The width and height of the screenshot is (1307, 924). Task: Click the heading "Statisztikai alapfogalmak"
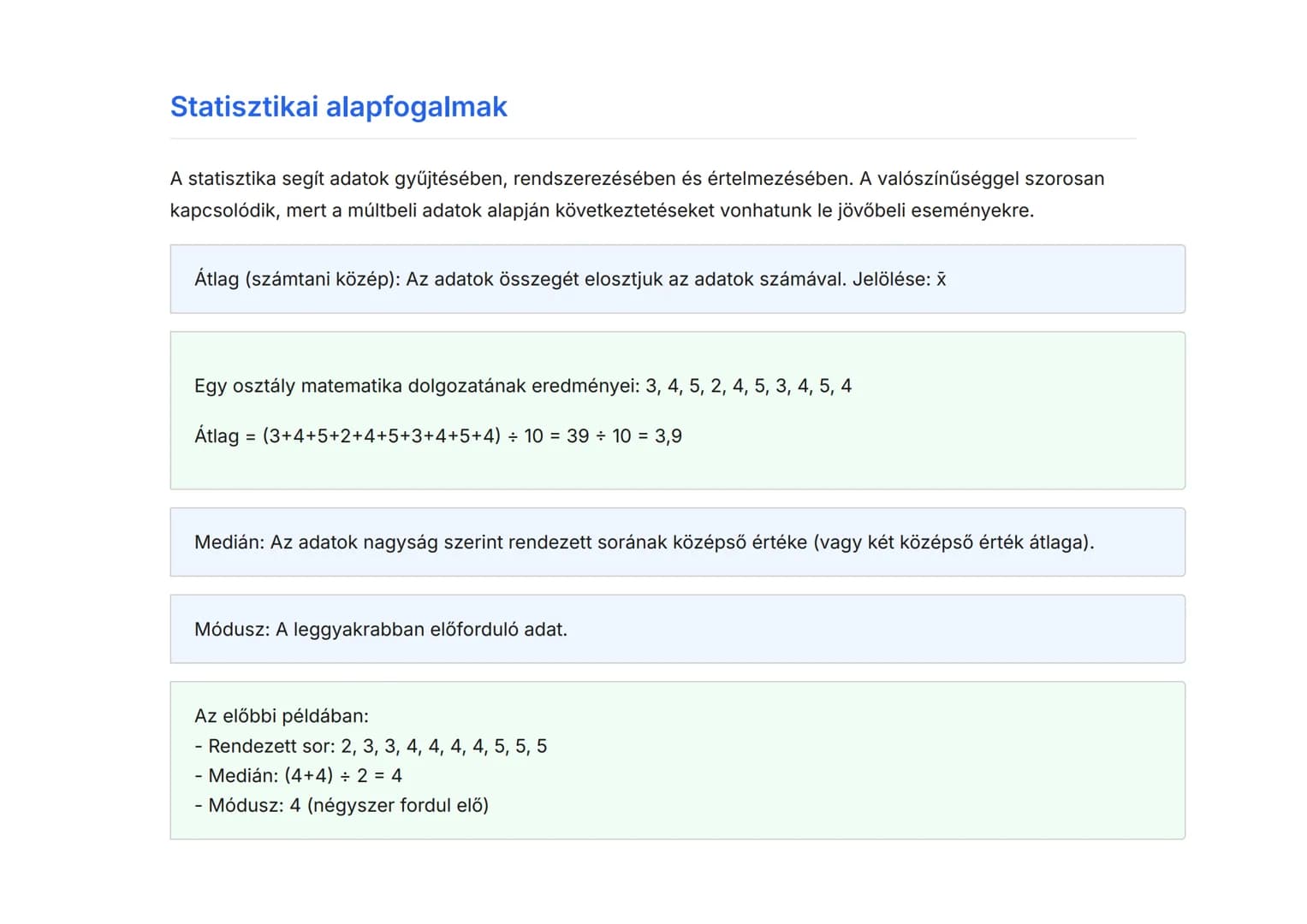click(x=338, y=107)
